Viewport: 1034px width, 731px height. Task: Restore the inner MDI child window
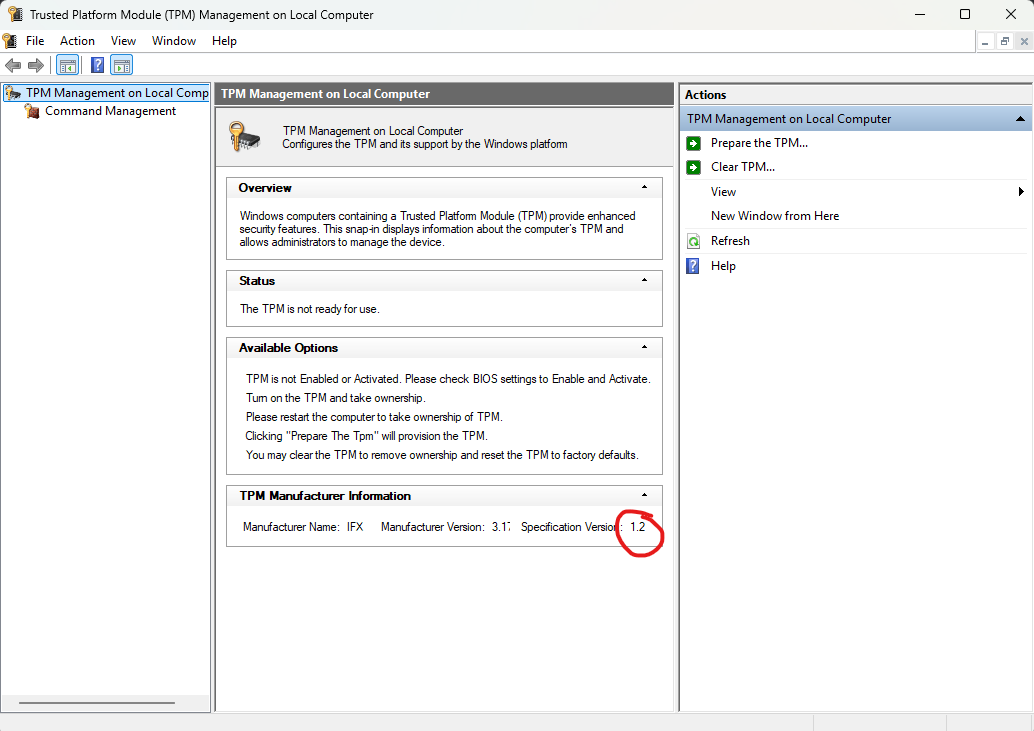tap(1004, 42)
